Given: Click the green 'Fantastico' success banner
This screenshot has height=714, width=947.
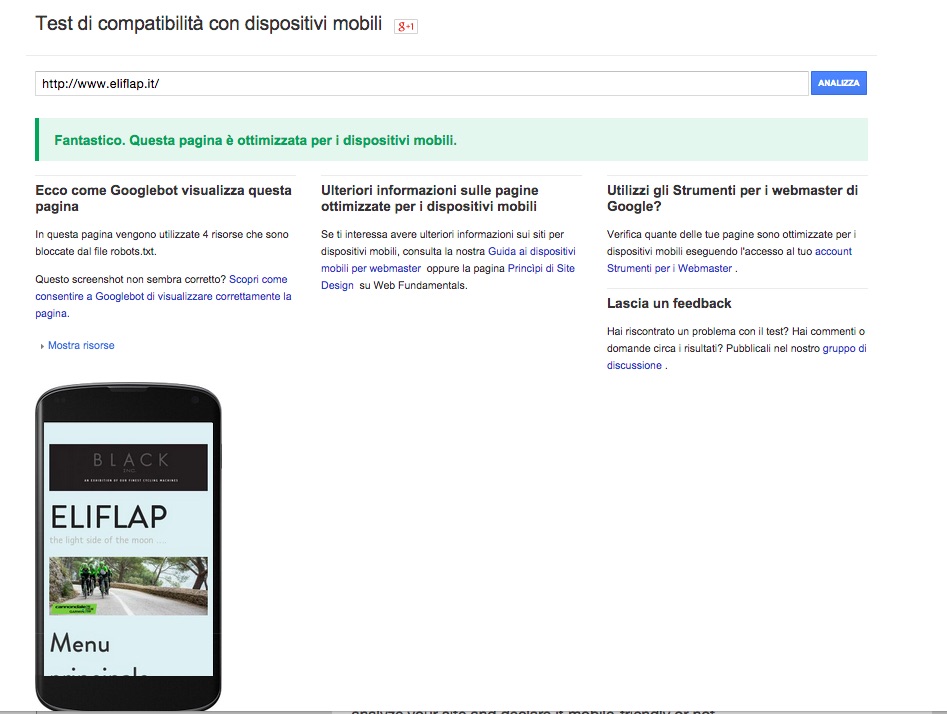Looking at the screenshot, I should [x=451, y=140].
